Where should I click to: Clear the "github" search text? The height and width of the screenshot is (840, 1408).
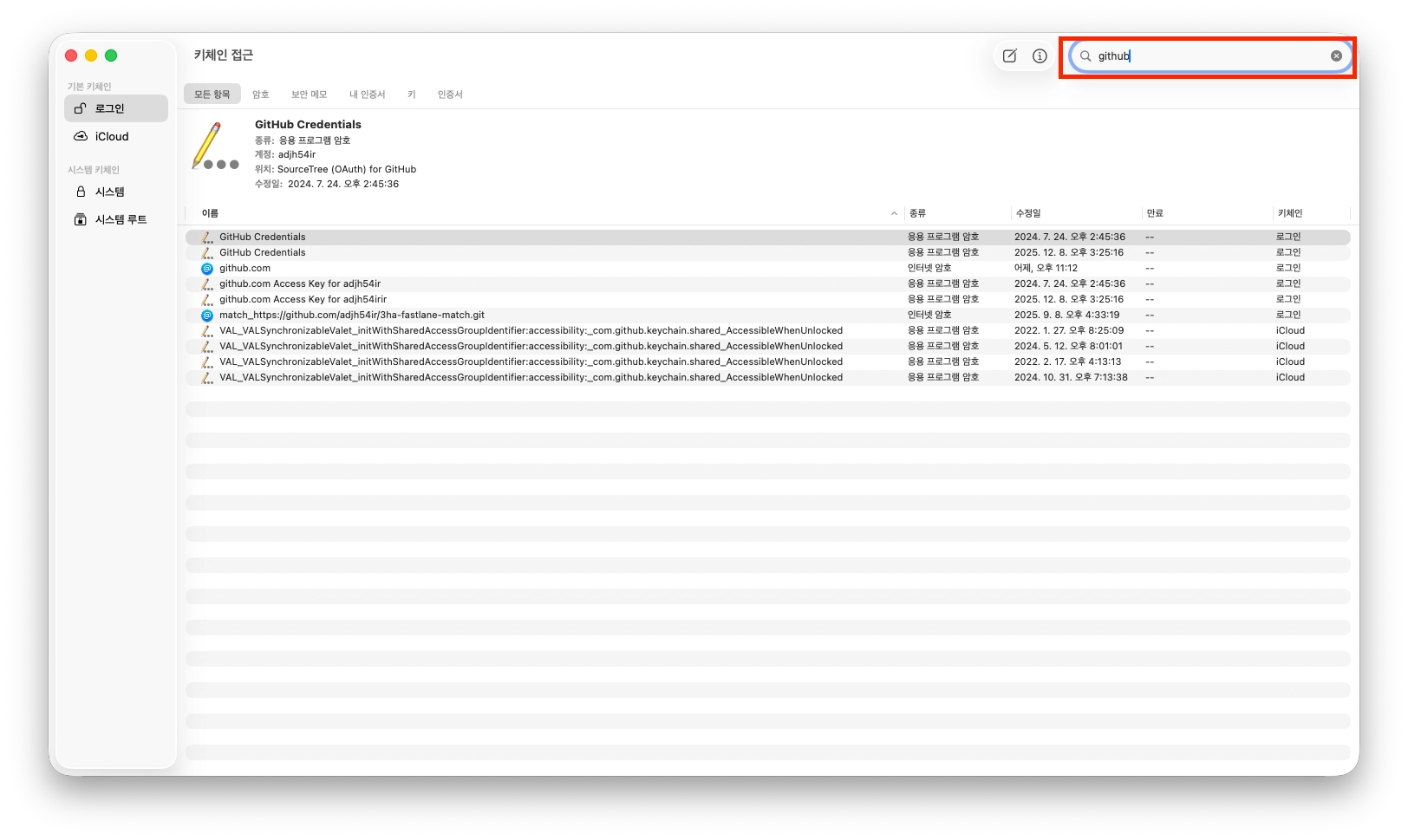click(x=1336, y=55)
